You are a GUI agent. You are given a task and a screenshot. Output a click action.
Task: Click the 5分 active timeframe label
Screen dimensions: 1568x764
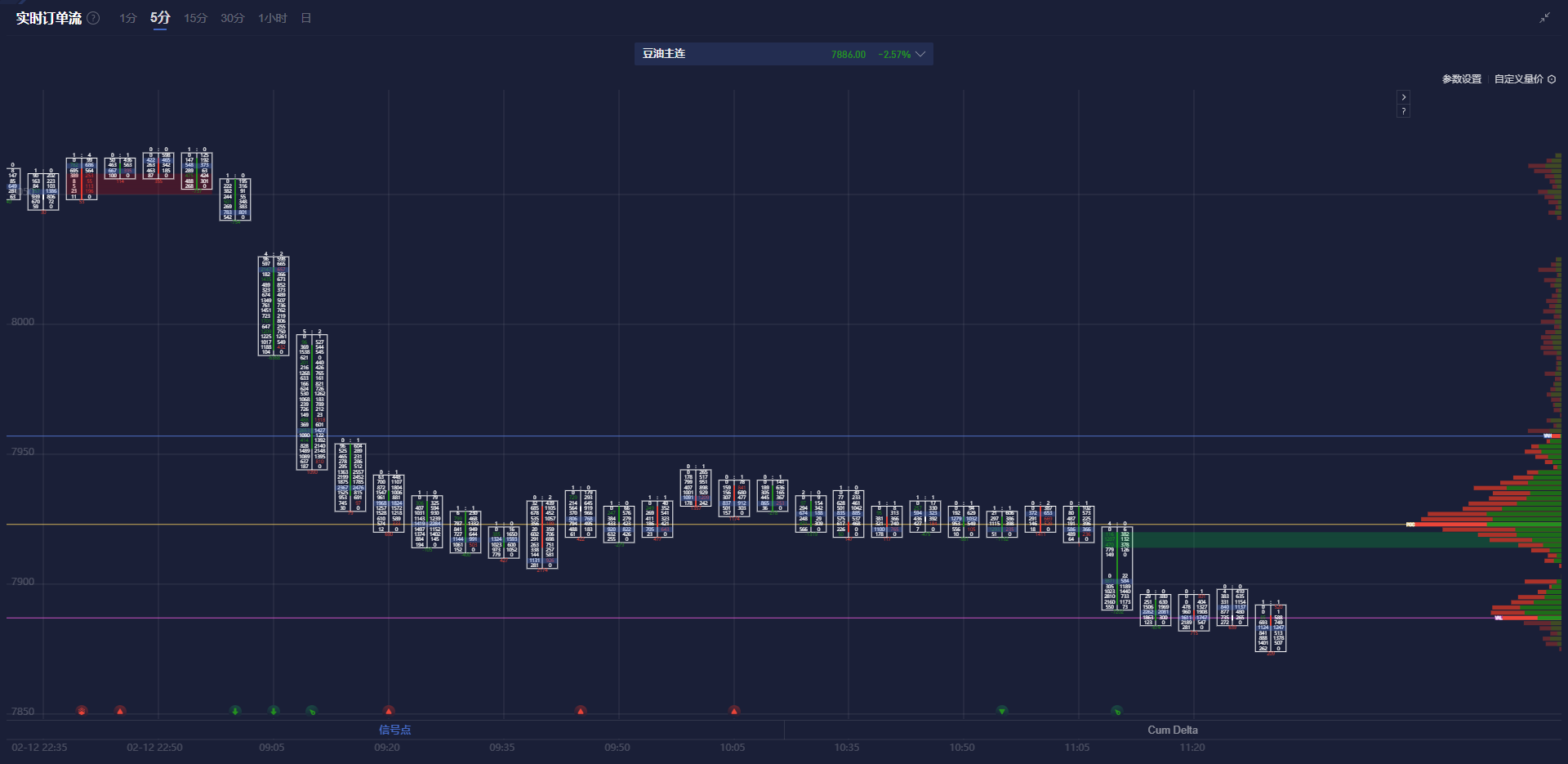tap(159, 18)
